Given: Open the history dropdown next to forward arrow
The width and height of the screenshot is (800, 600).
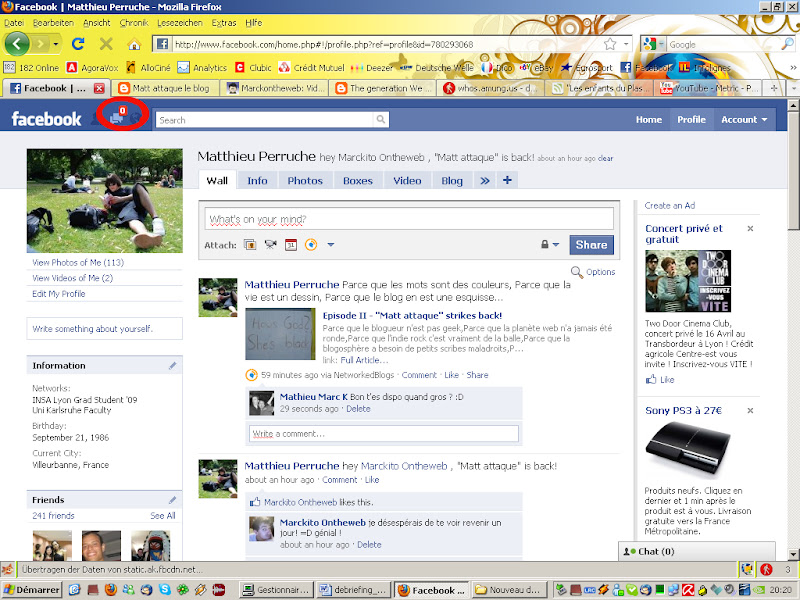Looking at the screenshot, I should point(56,44).
